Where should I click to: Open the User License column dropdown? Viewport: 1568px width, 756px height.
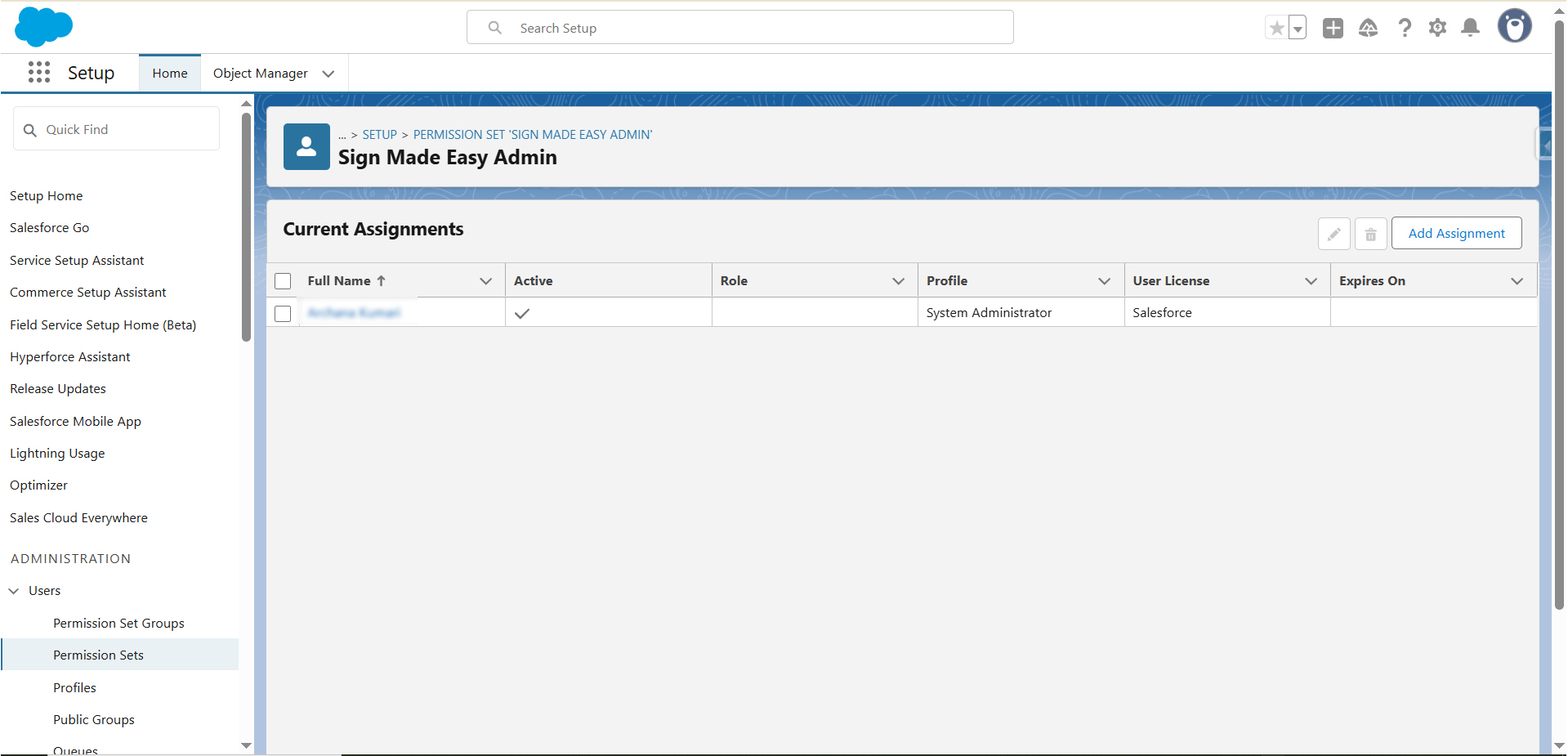tap(1311, 281)
